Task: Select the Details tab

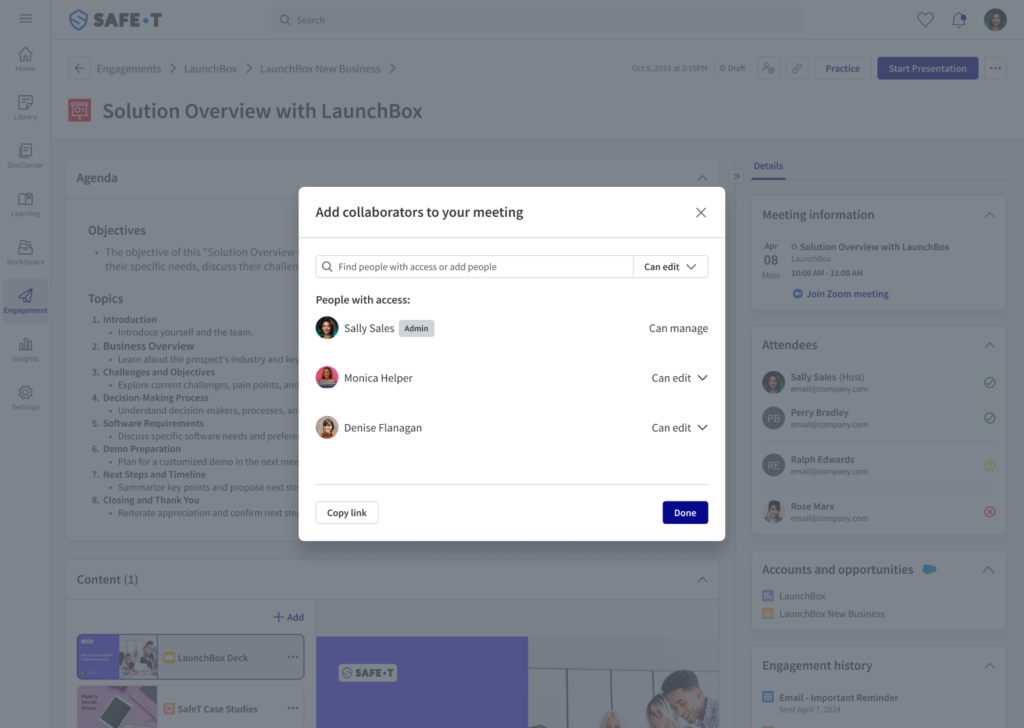Action: click(768, 166)
